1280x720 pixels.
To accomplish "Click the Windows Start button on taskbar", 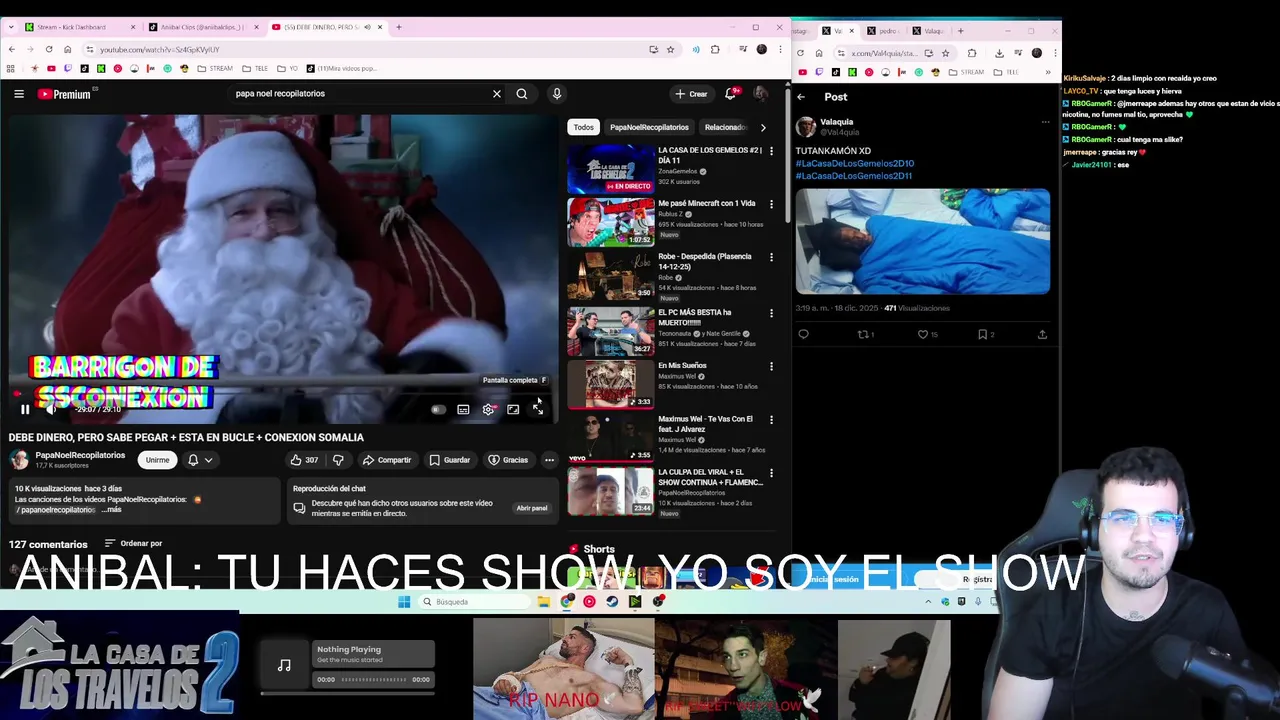I will (404, 602).
